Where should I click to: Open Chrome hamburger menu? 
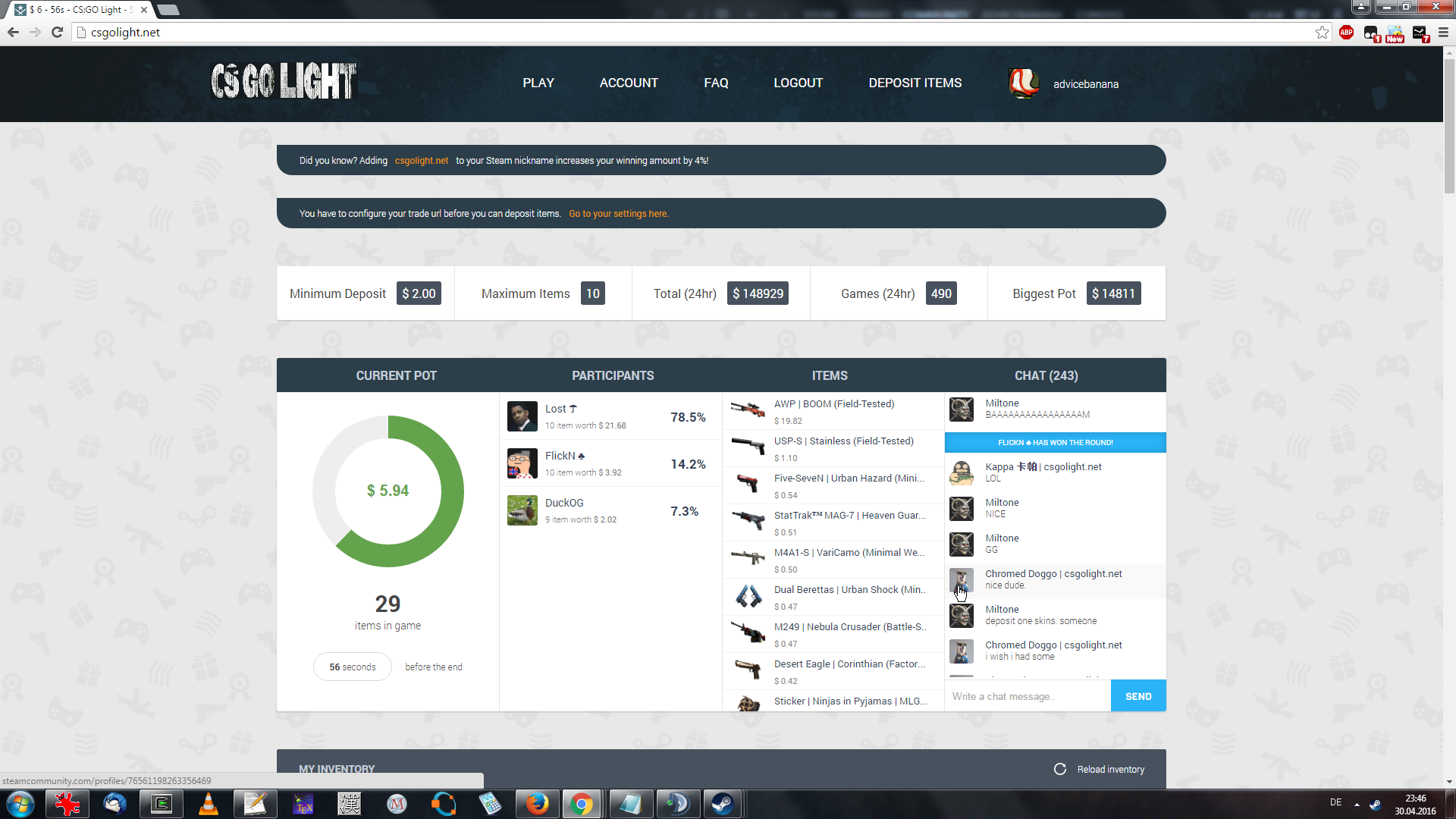[x=1443, y=32]
